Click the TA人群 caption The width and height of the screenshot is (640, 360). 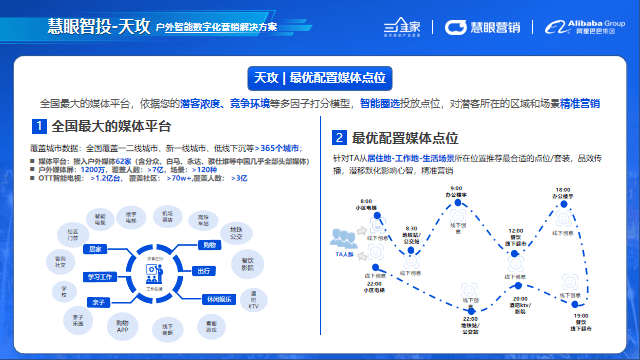344,254
